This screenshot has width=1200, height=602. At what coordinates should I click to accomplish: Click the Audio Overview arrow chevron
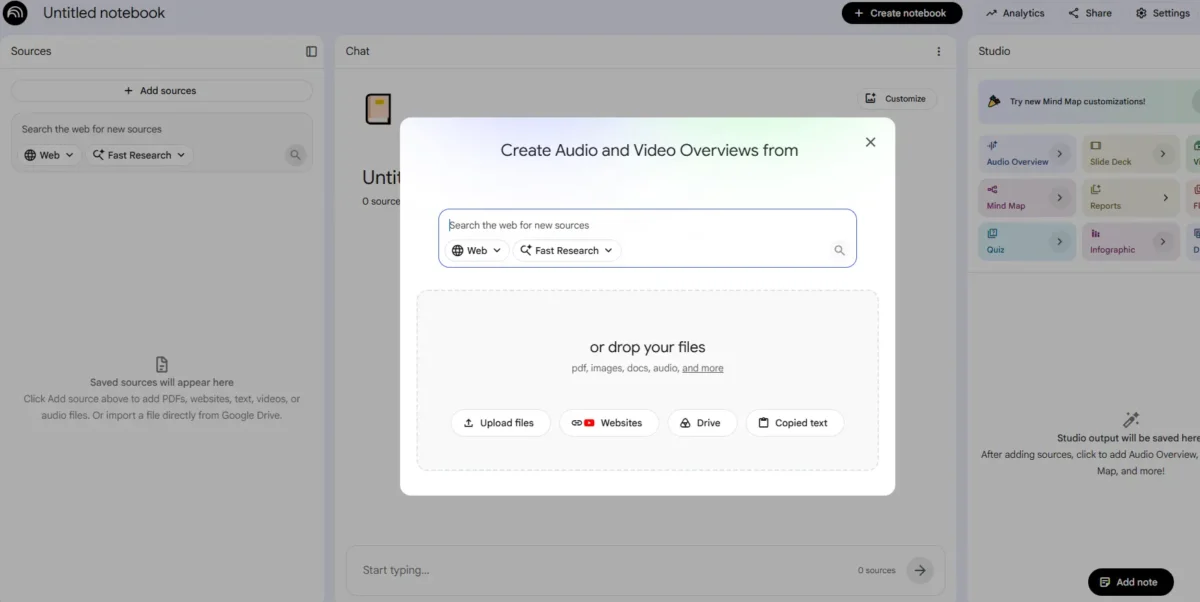(1059, 154)
